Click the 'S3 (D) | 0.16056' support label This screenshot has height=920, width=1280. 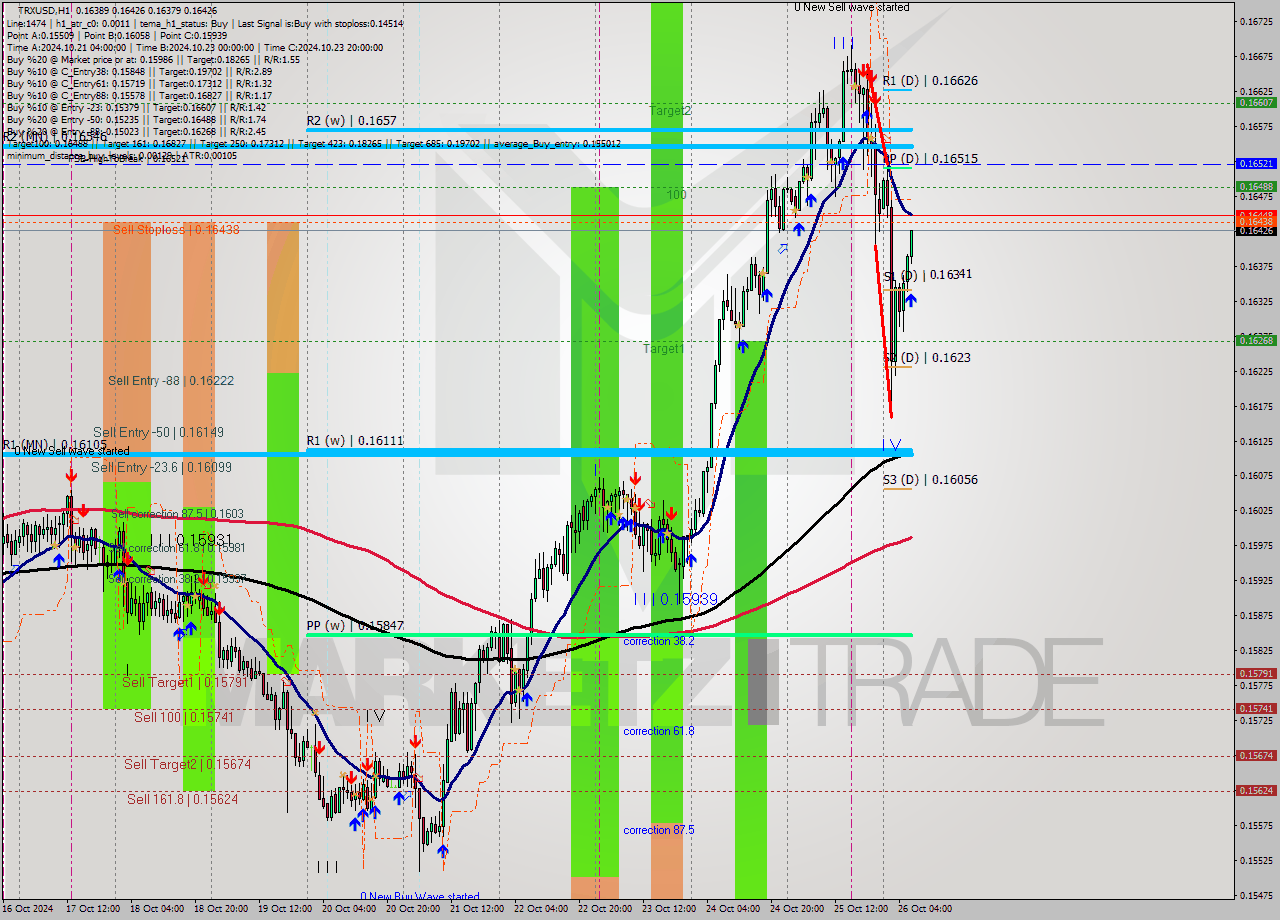(930, 479)
